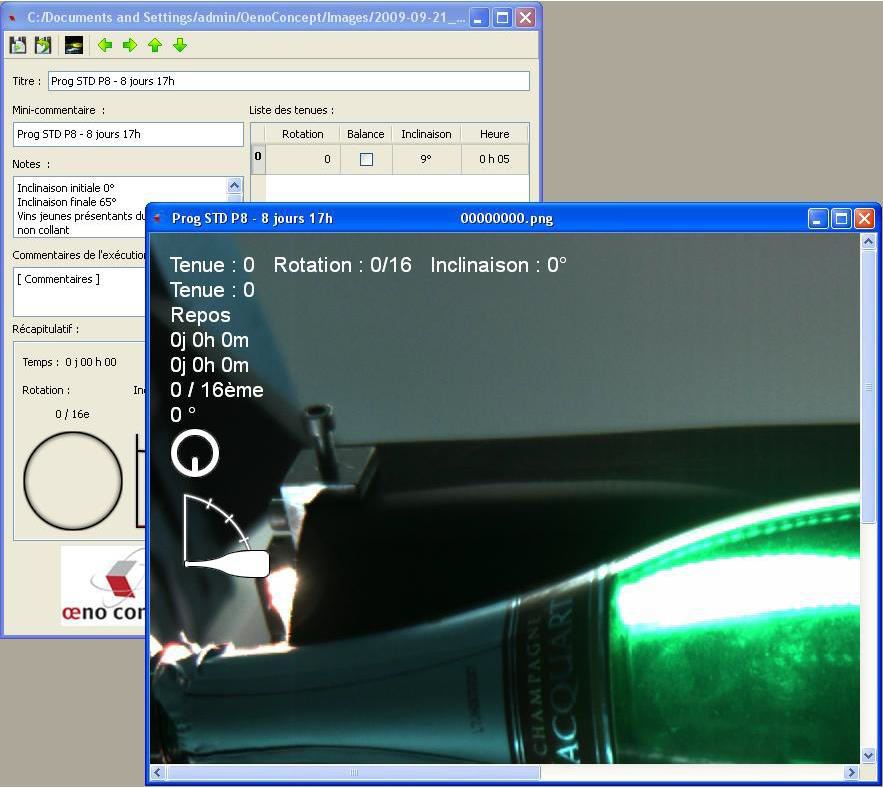Maximize the Prog STD P8 image window
Viewport: 883px width, 788px height.
click(841, 219)
